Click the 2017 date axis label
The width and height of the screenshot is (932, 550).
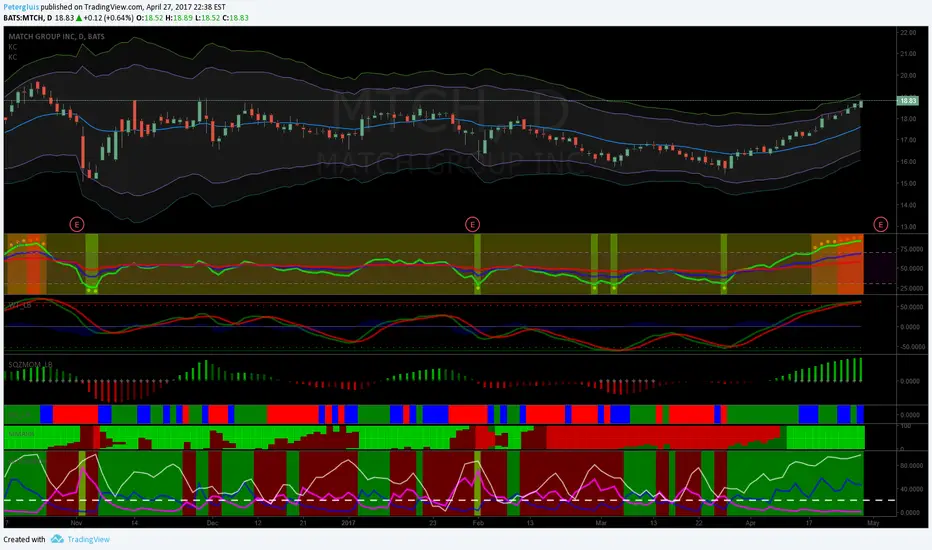348,523
